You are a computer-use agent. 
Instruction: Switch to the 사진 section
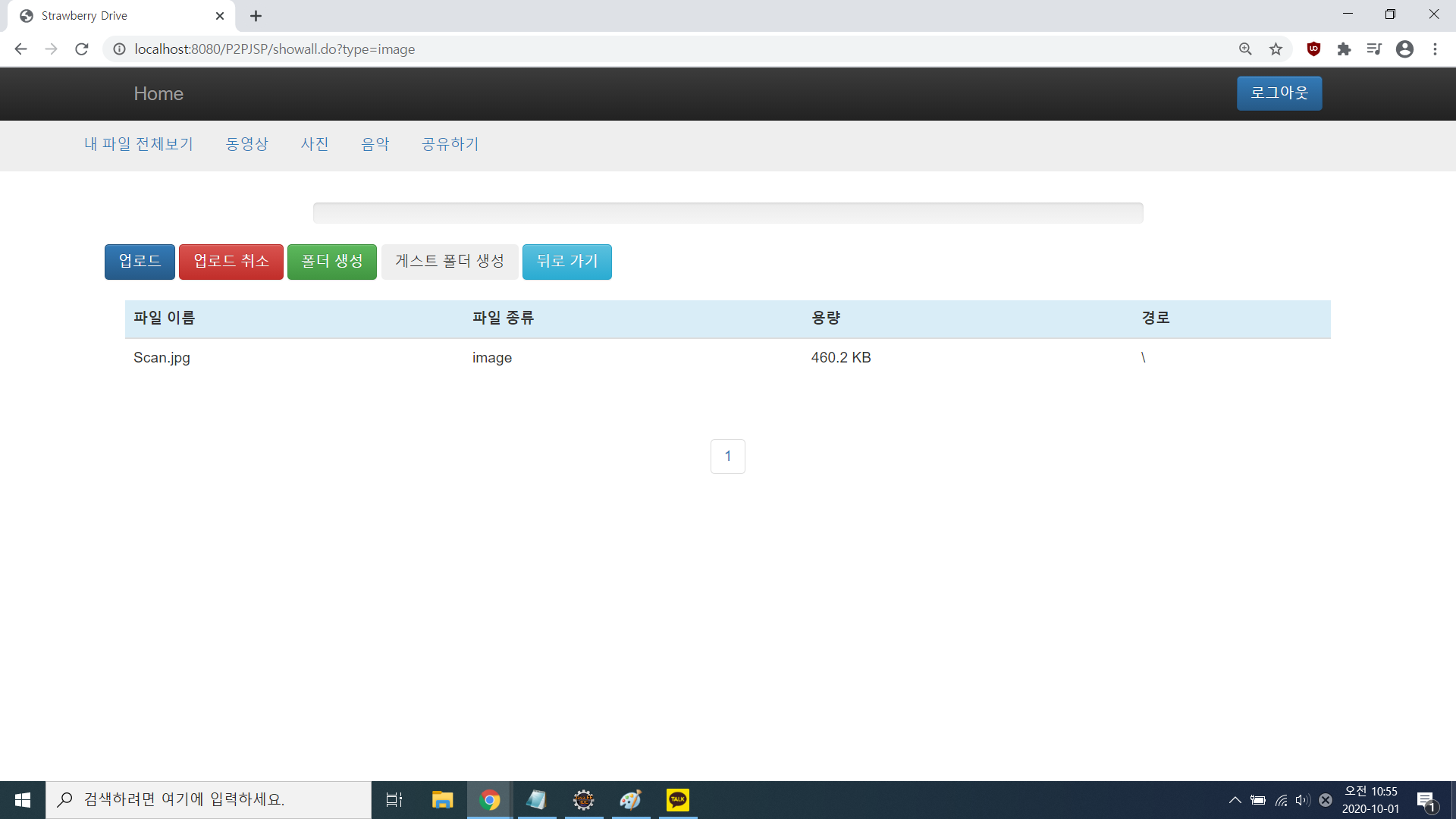(315, 144)
